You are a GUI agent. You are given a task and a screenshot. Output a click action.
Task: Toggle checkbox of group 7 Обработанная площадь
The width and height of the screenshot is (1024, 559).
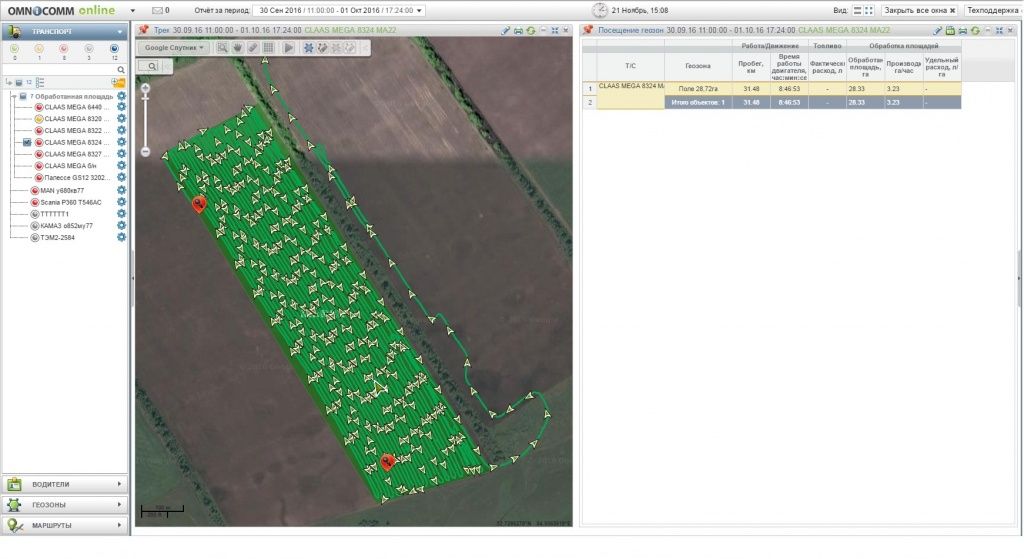click(23, 96)
